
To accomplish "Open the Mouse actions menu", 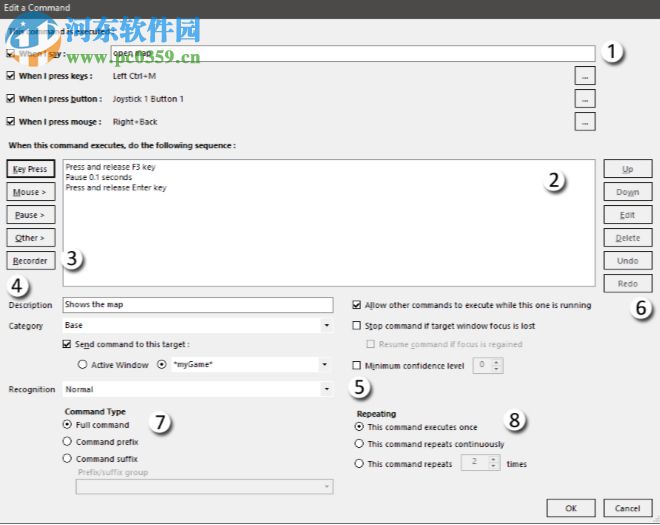I will (x=30, y=192).
